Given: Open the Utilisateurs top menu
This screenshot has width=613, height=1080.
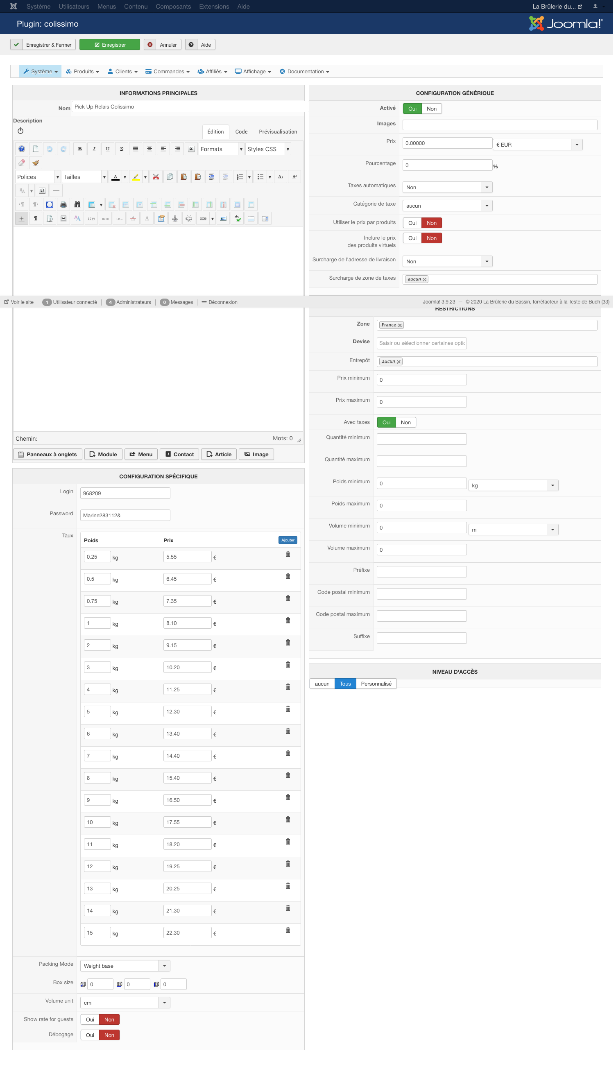Looking at the screenshot, I should [x=74, y=6].
